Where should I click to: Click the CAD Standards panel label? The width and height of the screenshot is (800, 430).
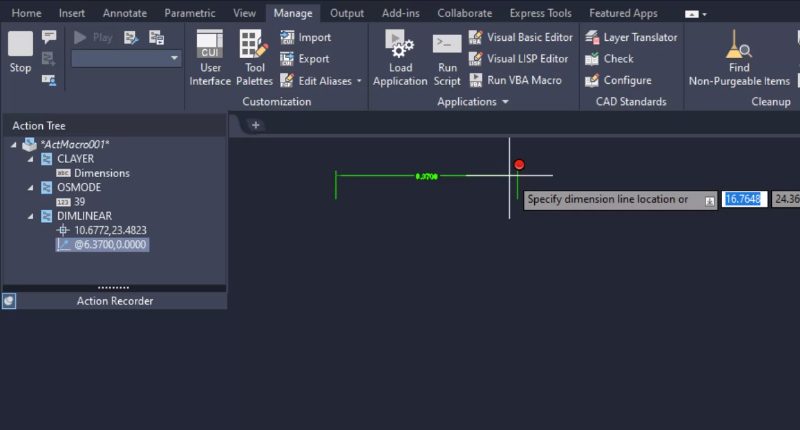click(631, 102)
